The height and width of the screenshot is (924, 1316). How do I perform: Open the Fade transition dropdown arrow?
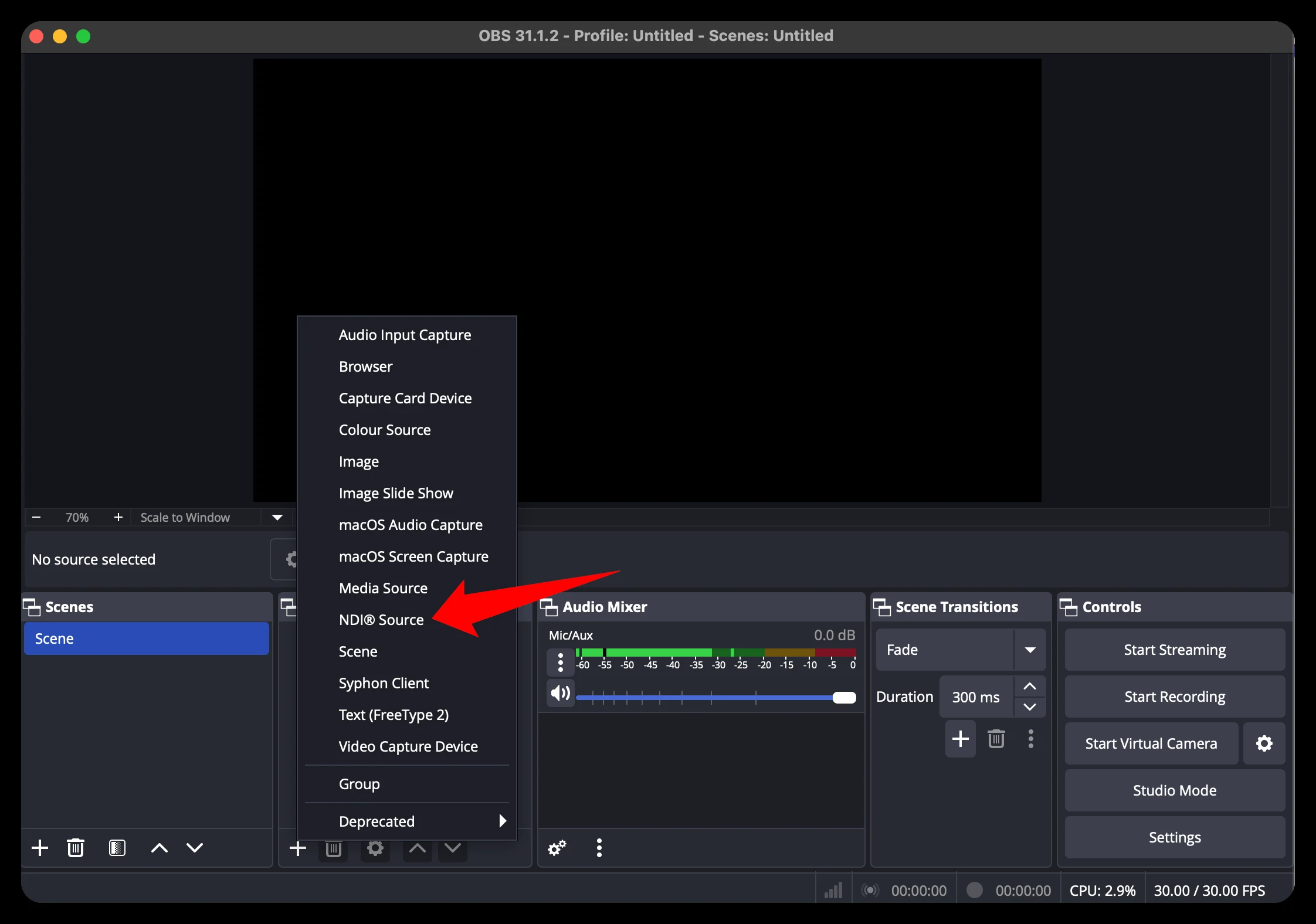(1030, 650)
